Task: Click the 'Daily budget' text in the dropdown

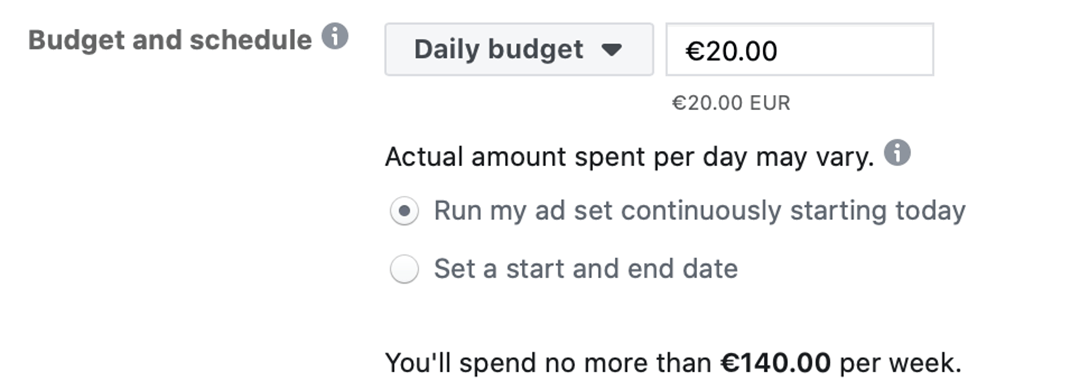Action: click(498, 49)
